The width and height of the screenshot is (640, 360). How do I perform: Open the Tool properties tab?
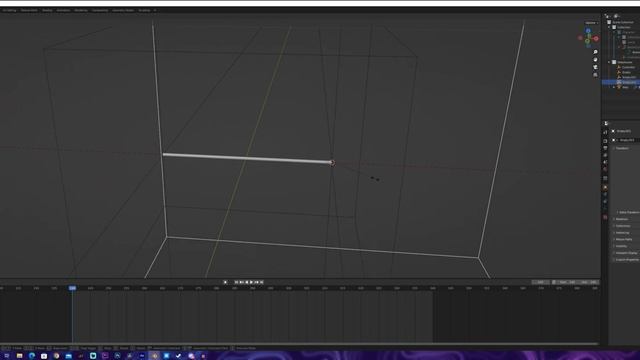605,132
